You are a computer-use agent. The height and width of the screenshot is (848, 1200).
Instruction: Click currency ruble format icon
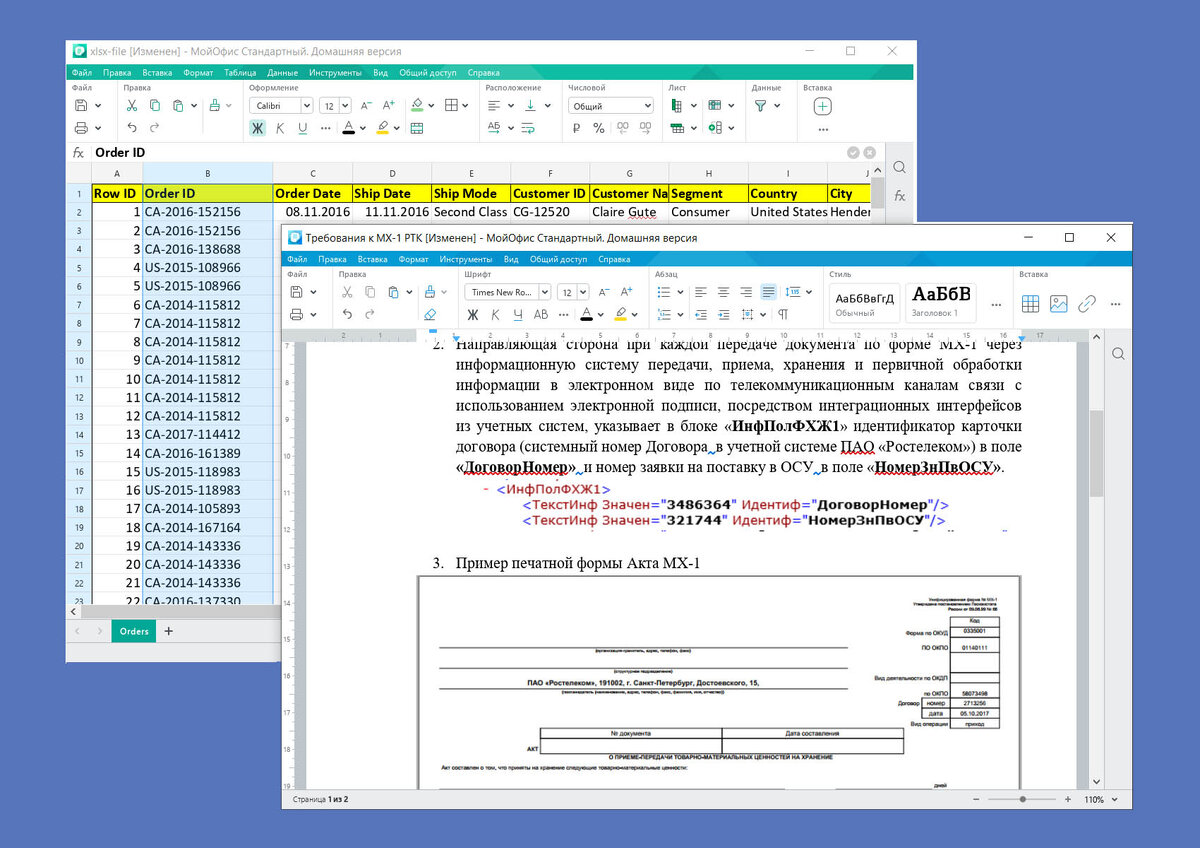click(576, 128)
